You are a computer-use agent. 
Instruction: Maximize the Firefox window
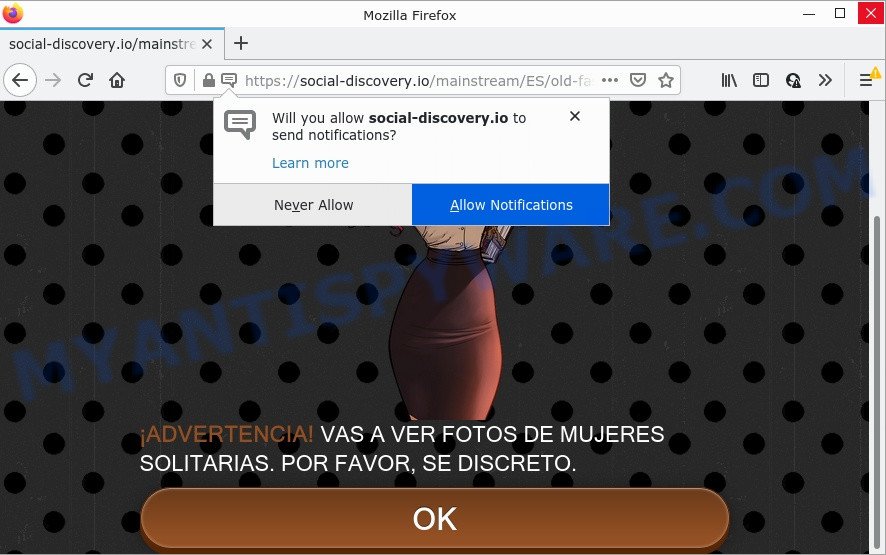click(x=840, y=14)
